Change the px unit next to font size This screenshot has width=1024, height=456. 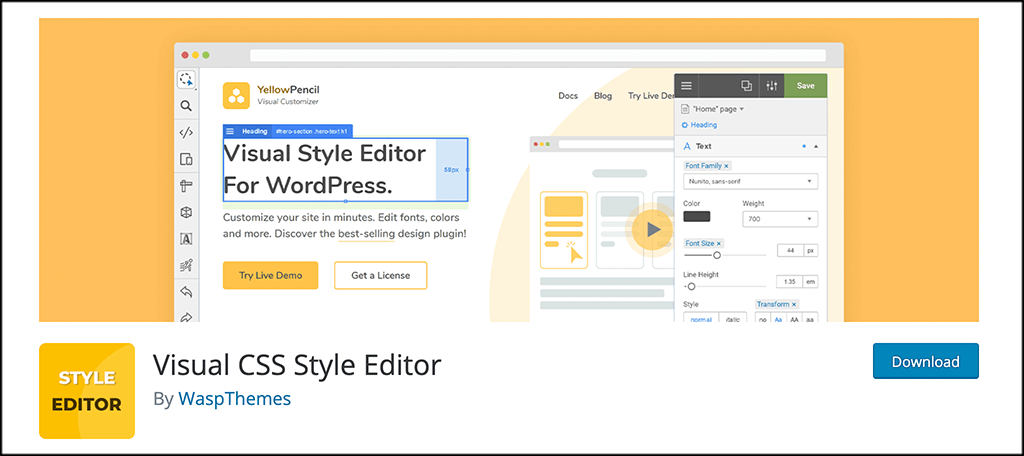[810, 250]
